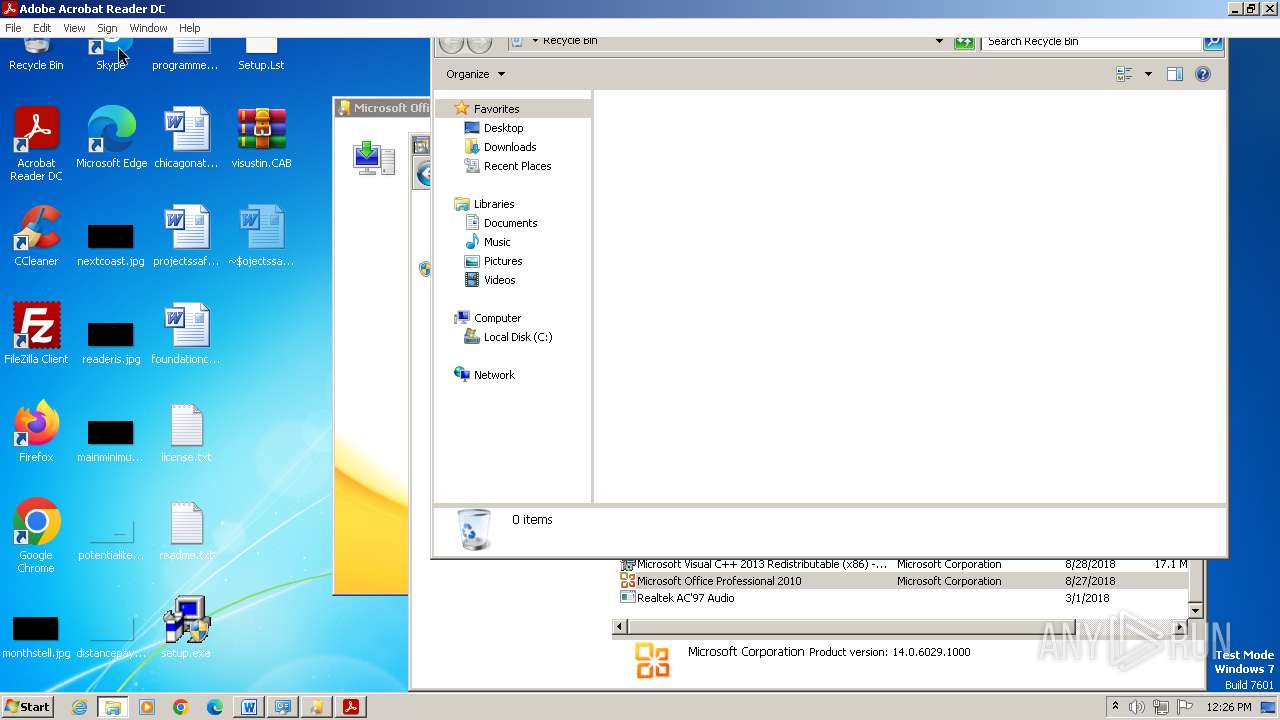Select the setup.exe installer icon
Screen dimensions: 1280x720
186,627
